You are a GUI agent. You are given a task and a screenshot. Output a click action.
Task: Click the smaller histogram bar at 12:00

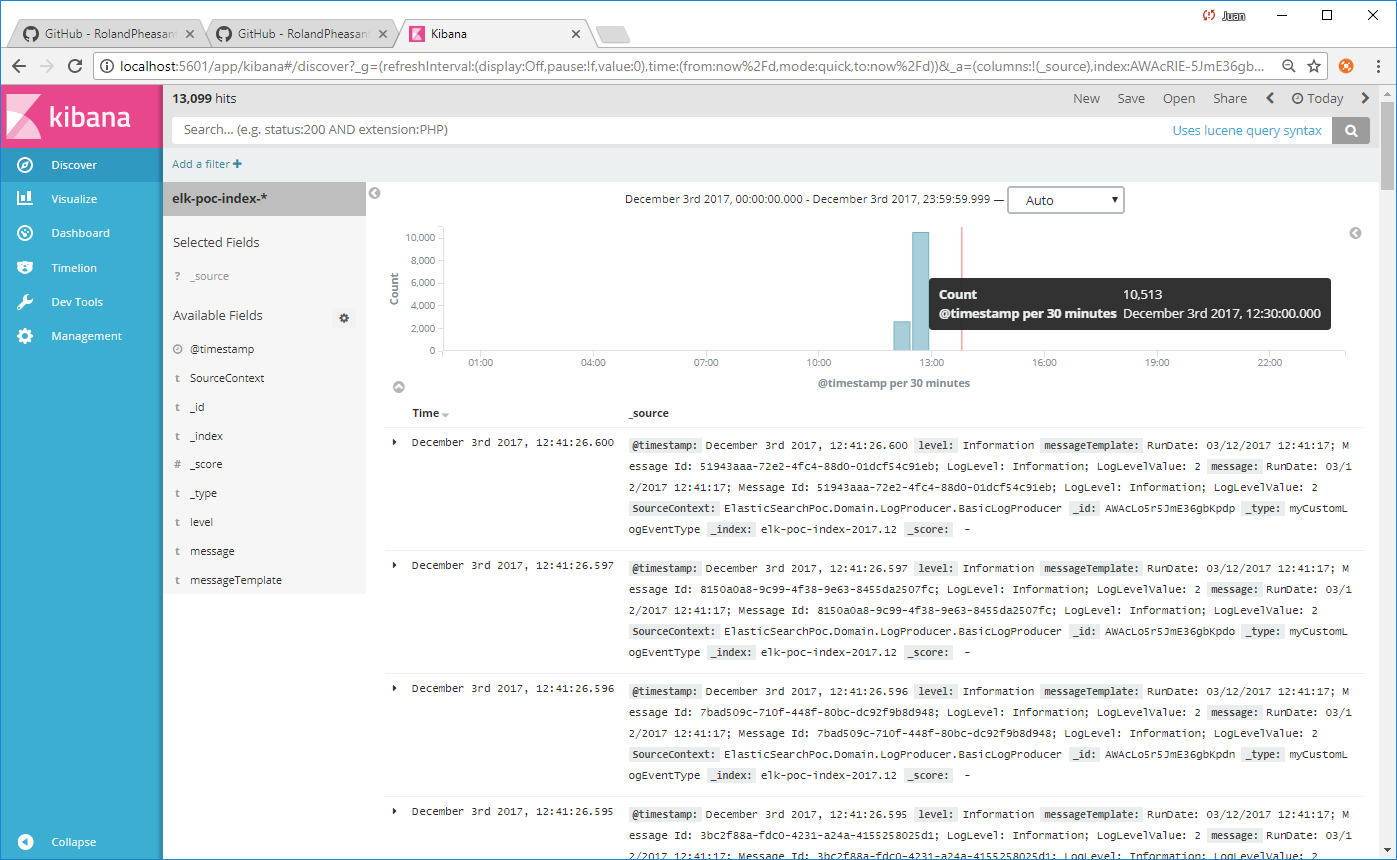click(902, 336)
